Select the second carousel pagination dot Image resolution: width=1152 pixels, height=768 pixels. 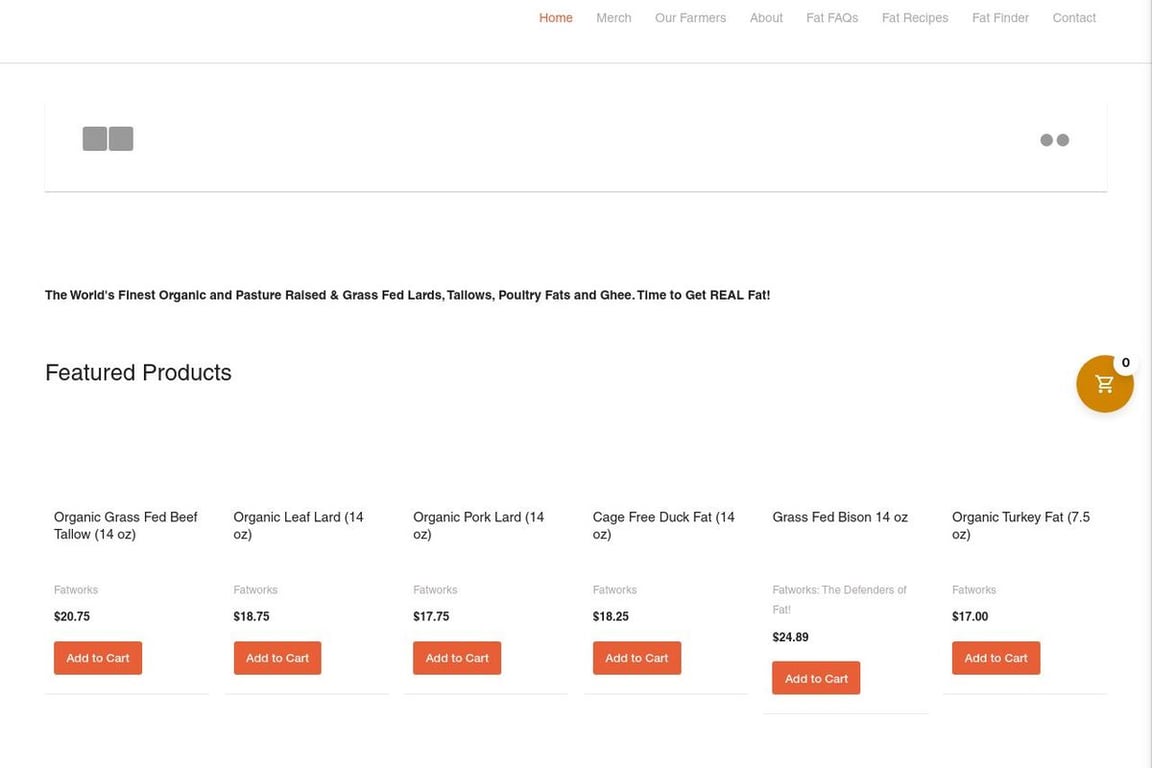1063,140
